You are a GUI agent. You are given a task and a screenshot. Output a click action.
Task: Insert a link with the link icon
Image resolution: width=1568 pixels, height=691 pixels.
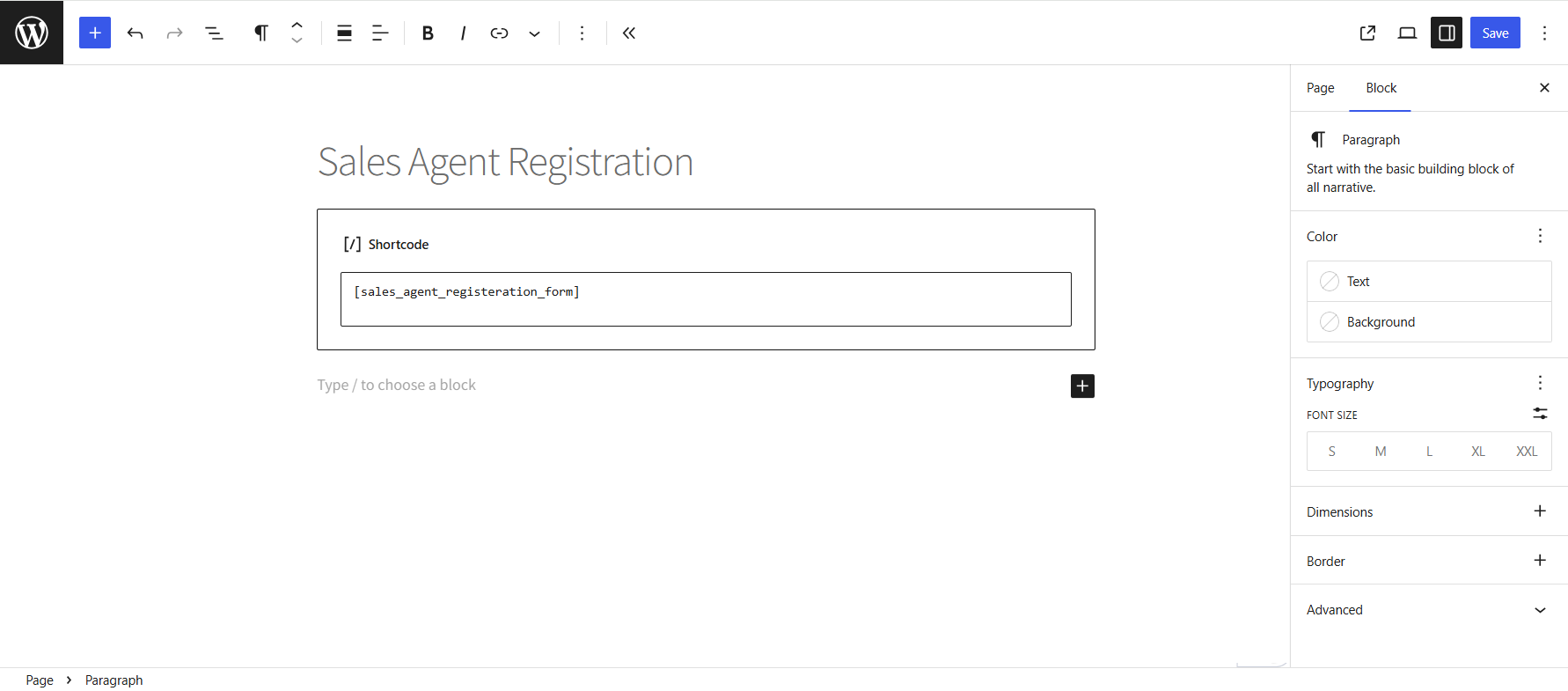point(499,33)
